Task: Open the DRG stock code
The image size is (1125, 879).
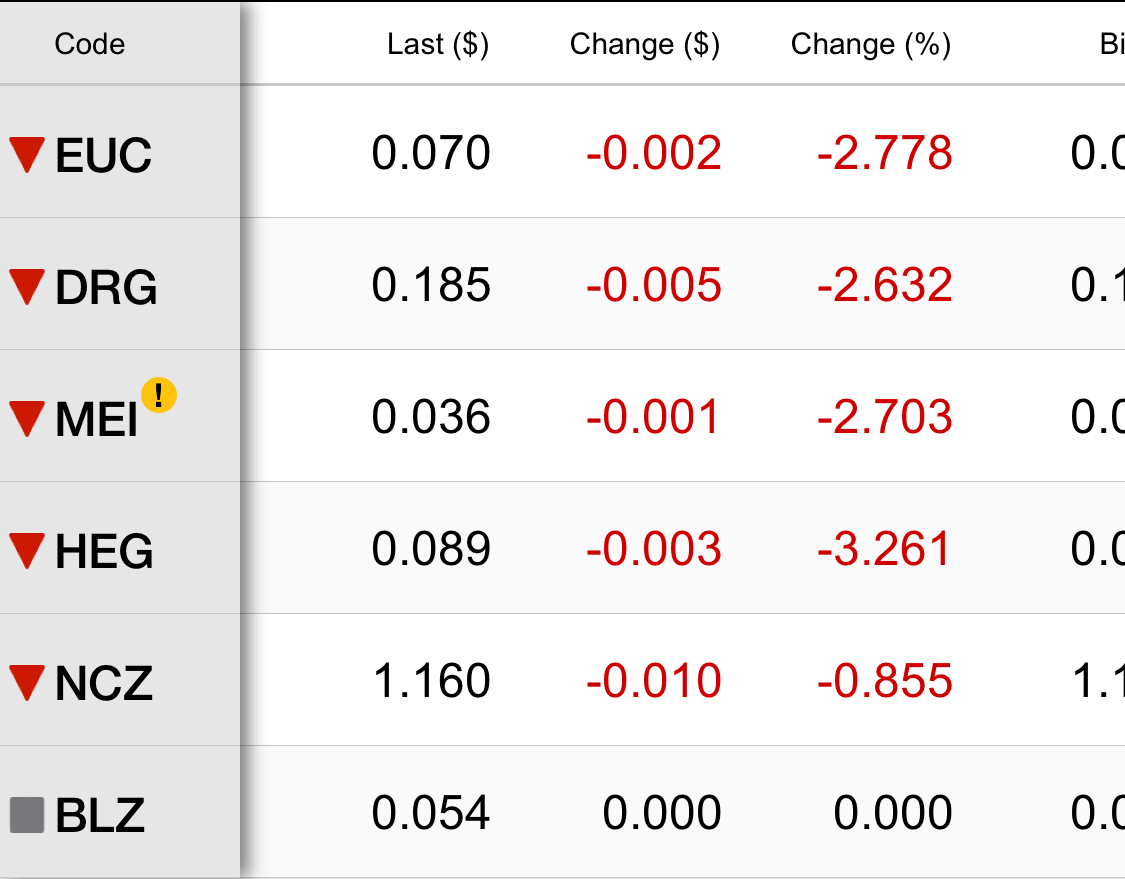Action: pos(106,287)
